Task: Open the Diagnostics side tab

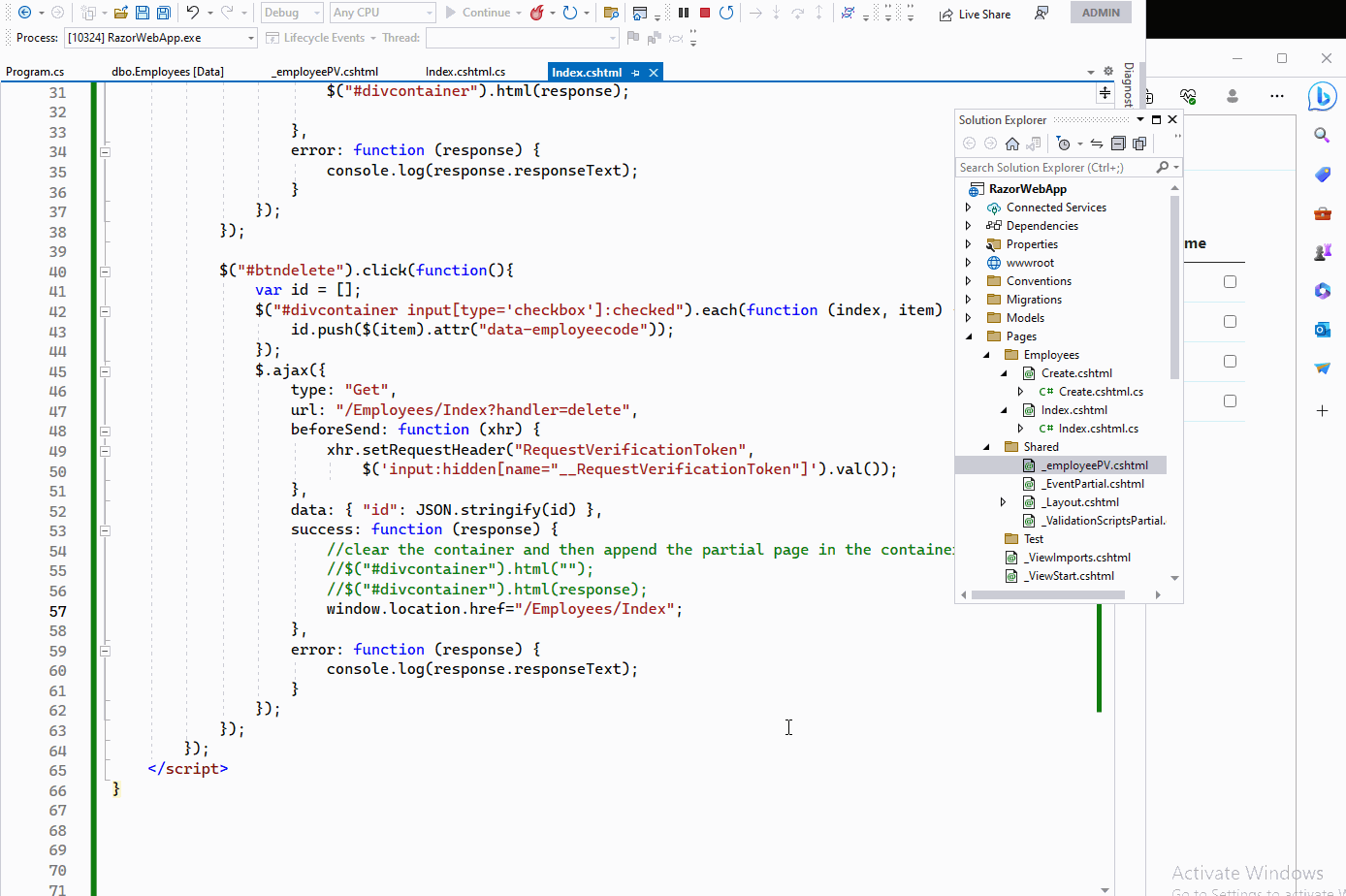Action: [x=1129, y=84]
